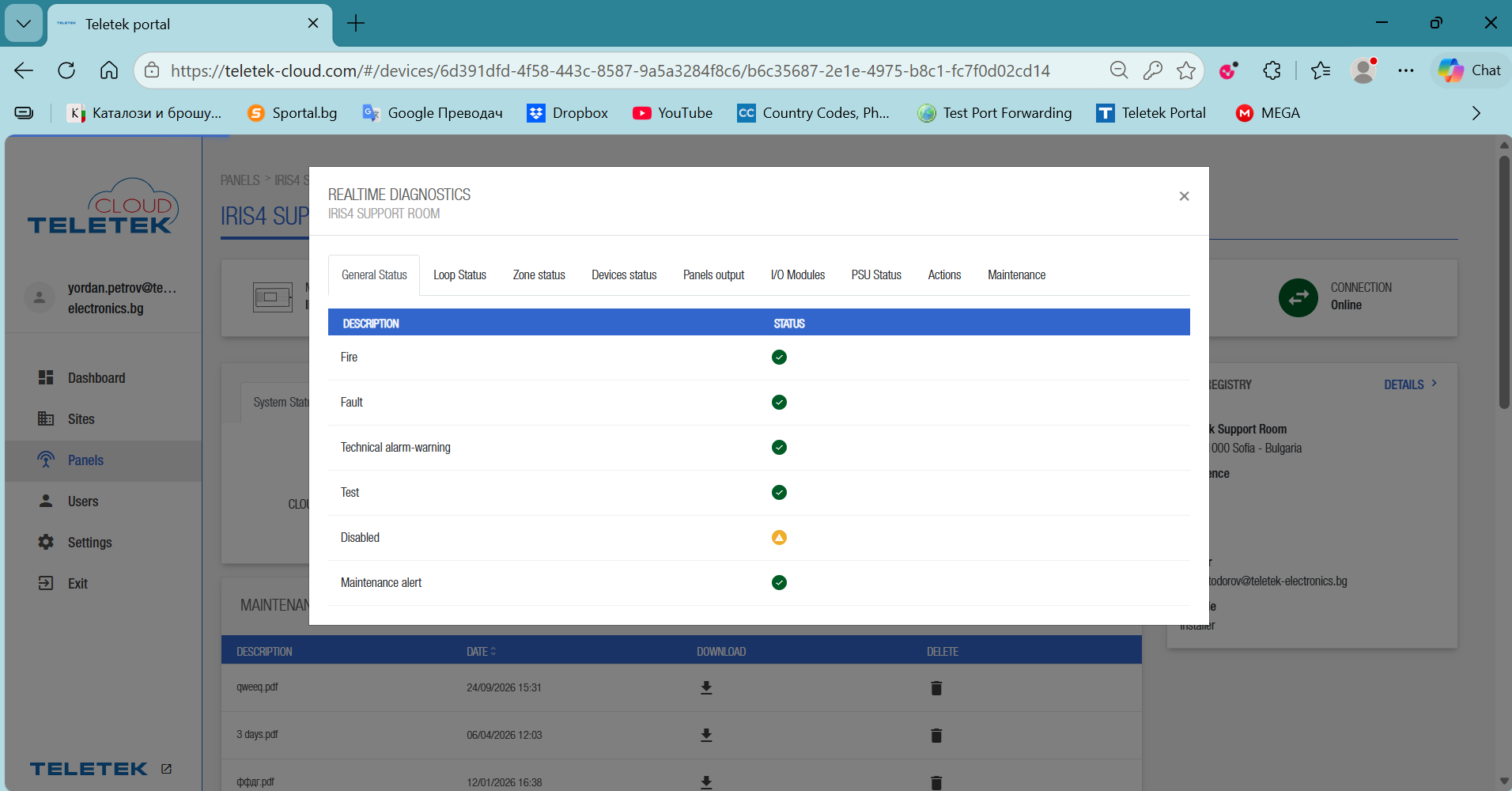Open the Zone status tab
This screenshot has width=1512, height=791.
click(539, 275)
